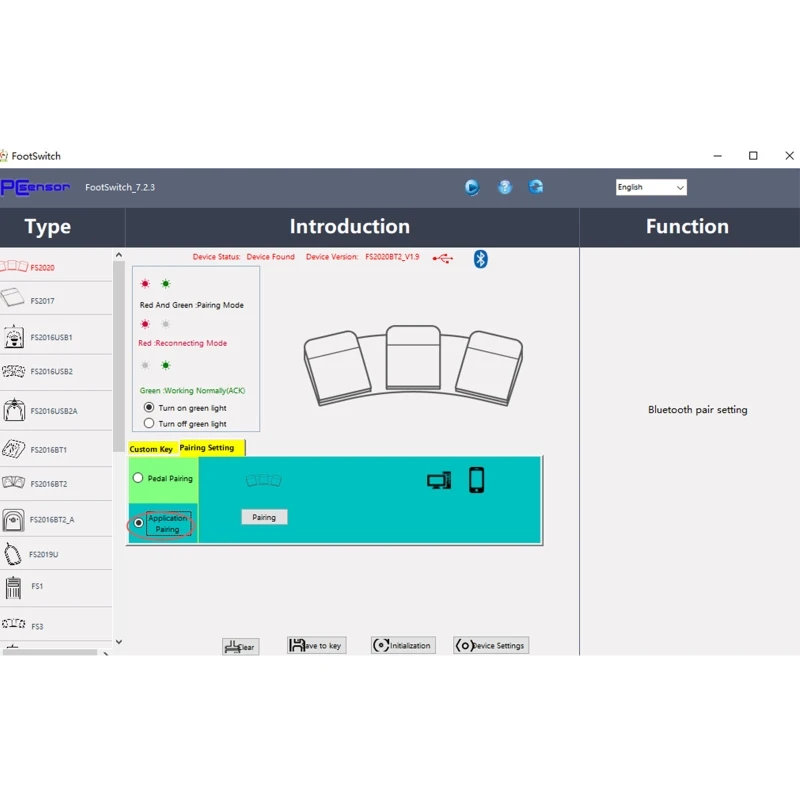800x800 pixels.
Task: Select the FS2016USB2A device icon
Action: coord(14,410)
